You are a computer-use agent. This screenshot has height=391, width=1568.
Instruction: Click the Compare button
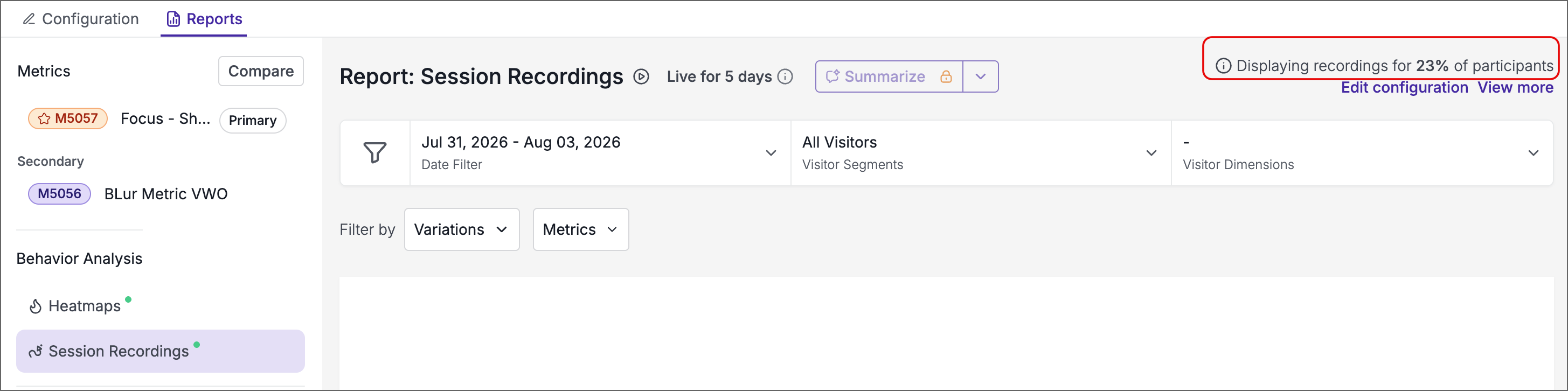pos(261,71)
